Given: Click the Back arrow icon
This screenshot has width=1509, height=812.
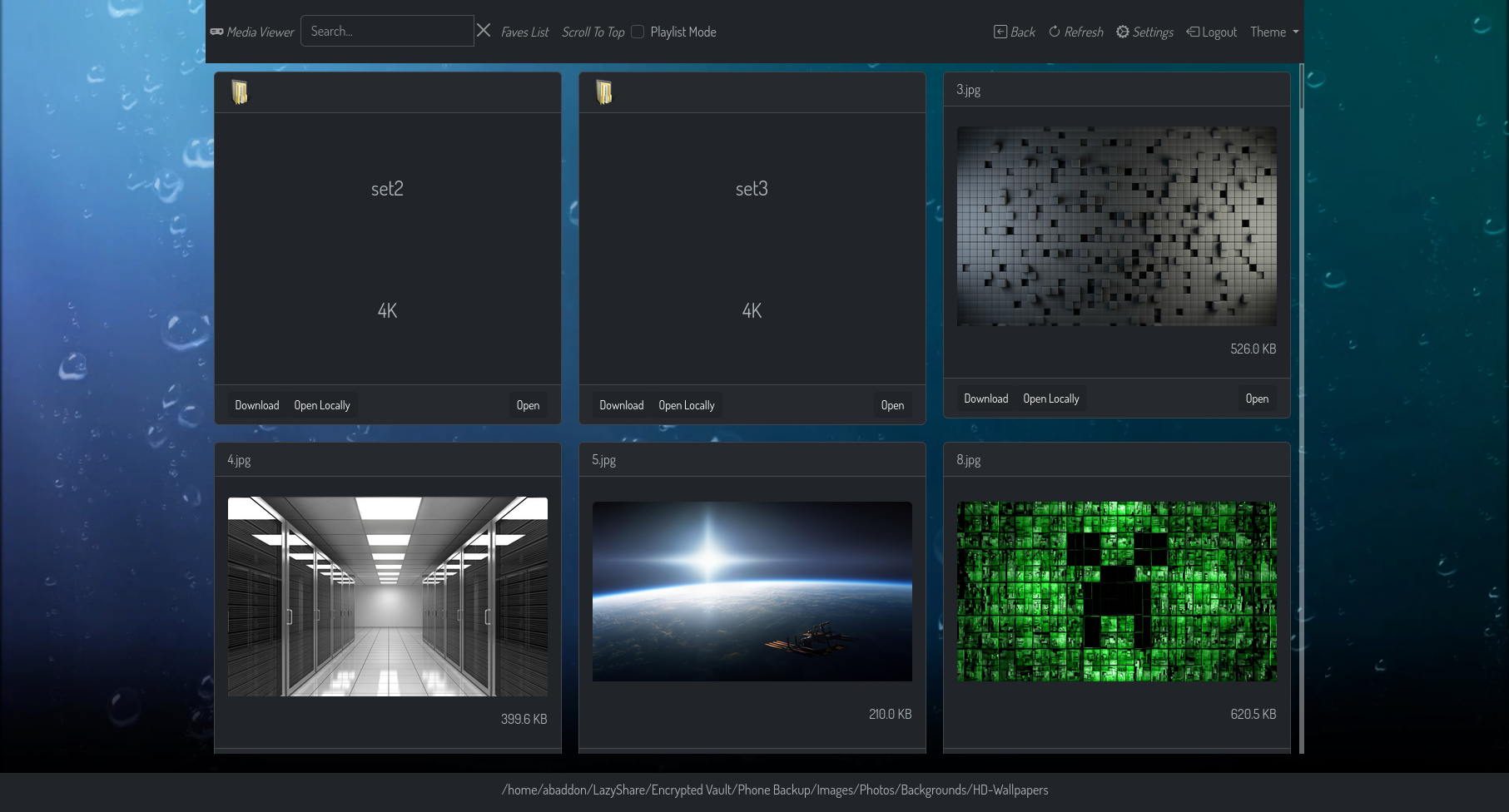Looking at the screenshot, I should [1000, 32].
